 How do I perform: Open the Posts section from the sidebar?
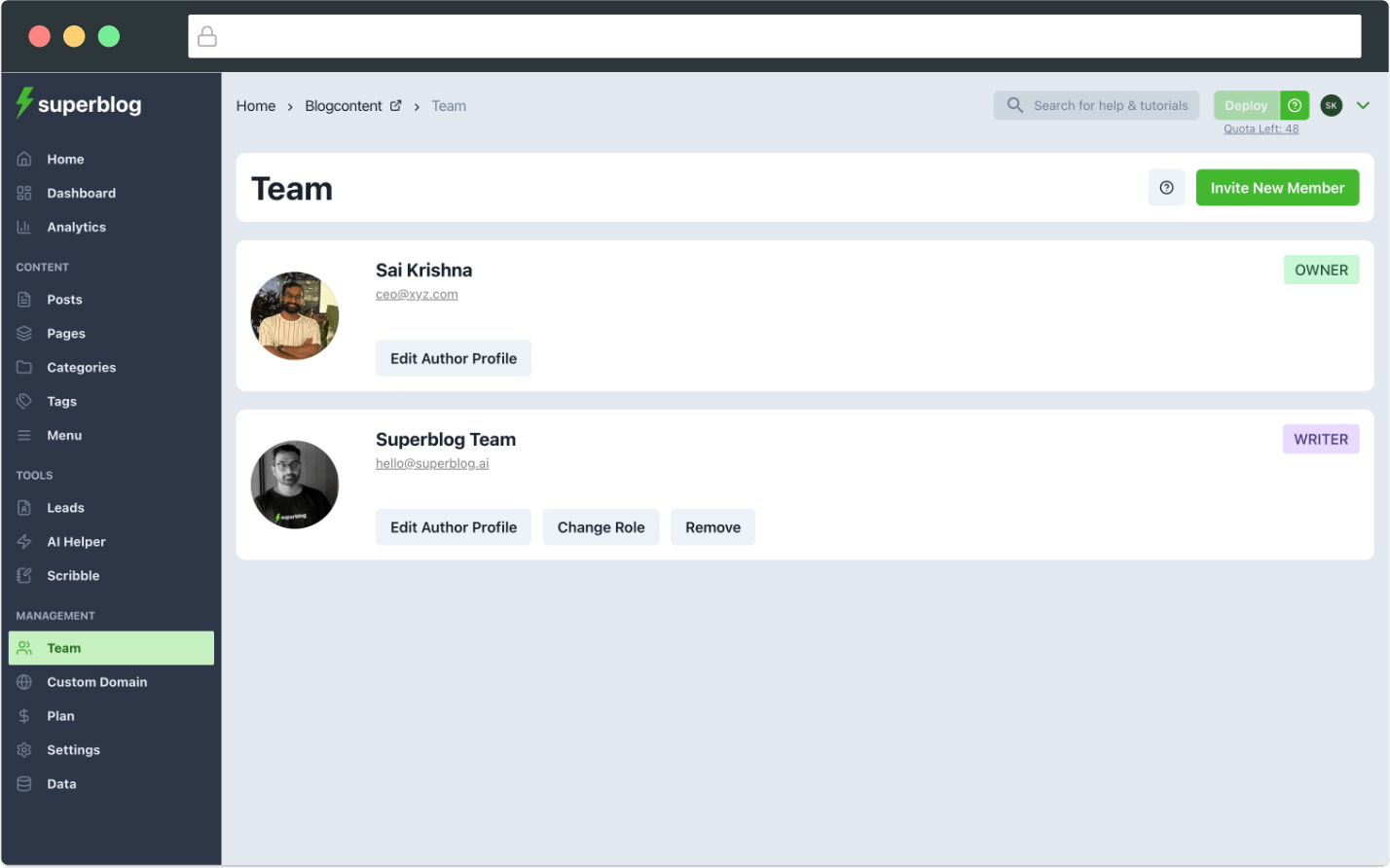(63, 299)
